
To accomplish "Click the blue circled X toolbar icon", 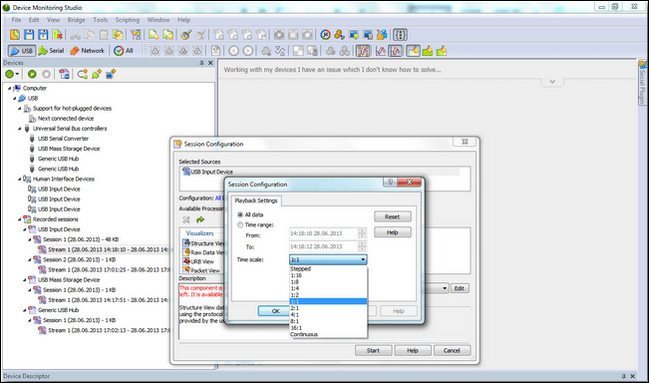I will pyautogui.click(x=326, y=35).
